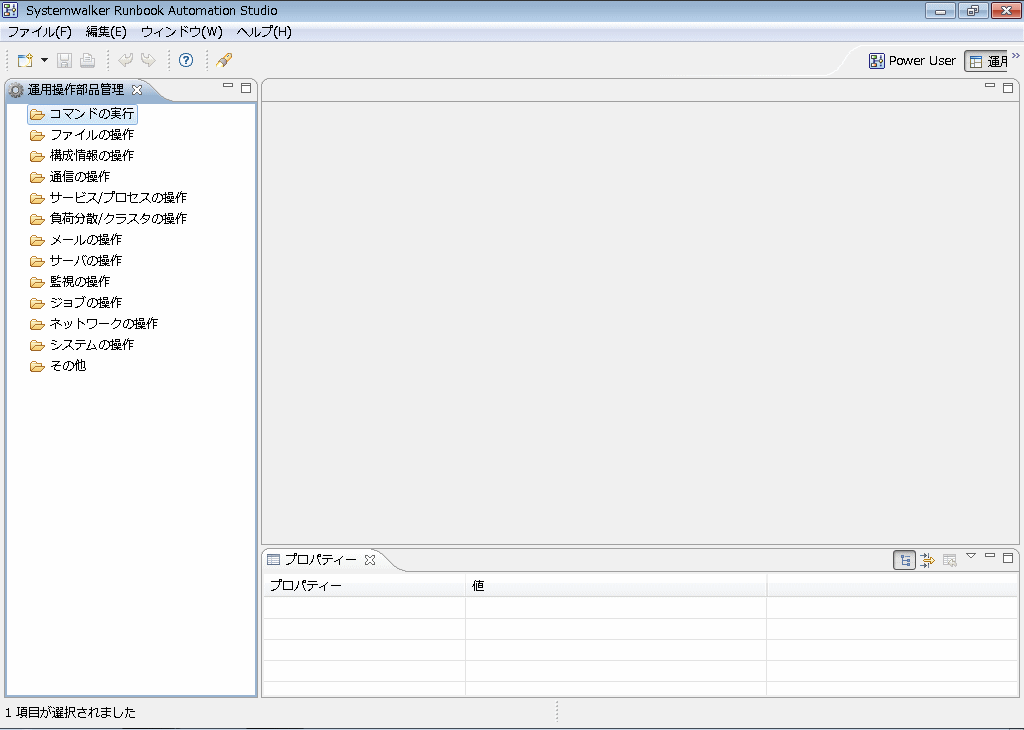Click the Redo arrow icon
The width and height of the screenshot is (1024, 730).
point(148,60)
